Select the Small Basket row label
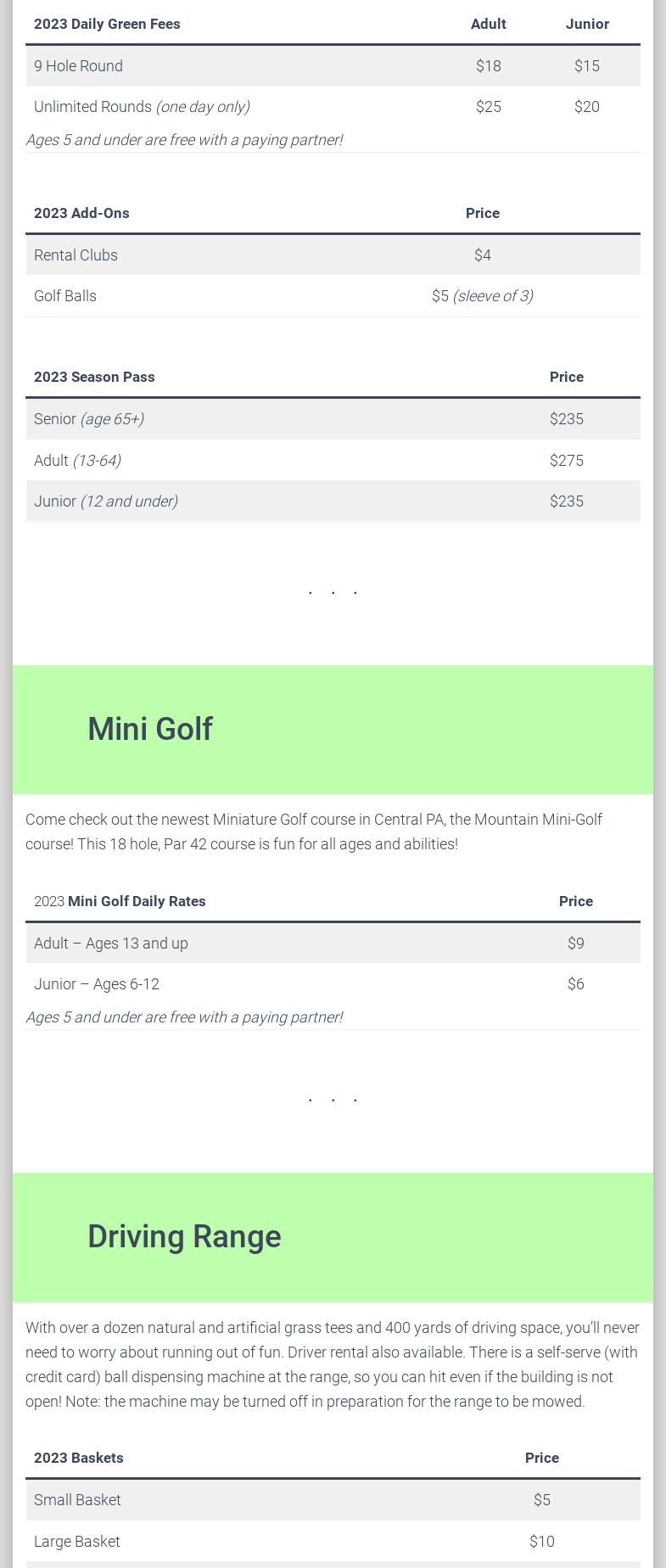Image resolution: width=666 pixels, height=1568 pixels. click(77, 1500)
